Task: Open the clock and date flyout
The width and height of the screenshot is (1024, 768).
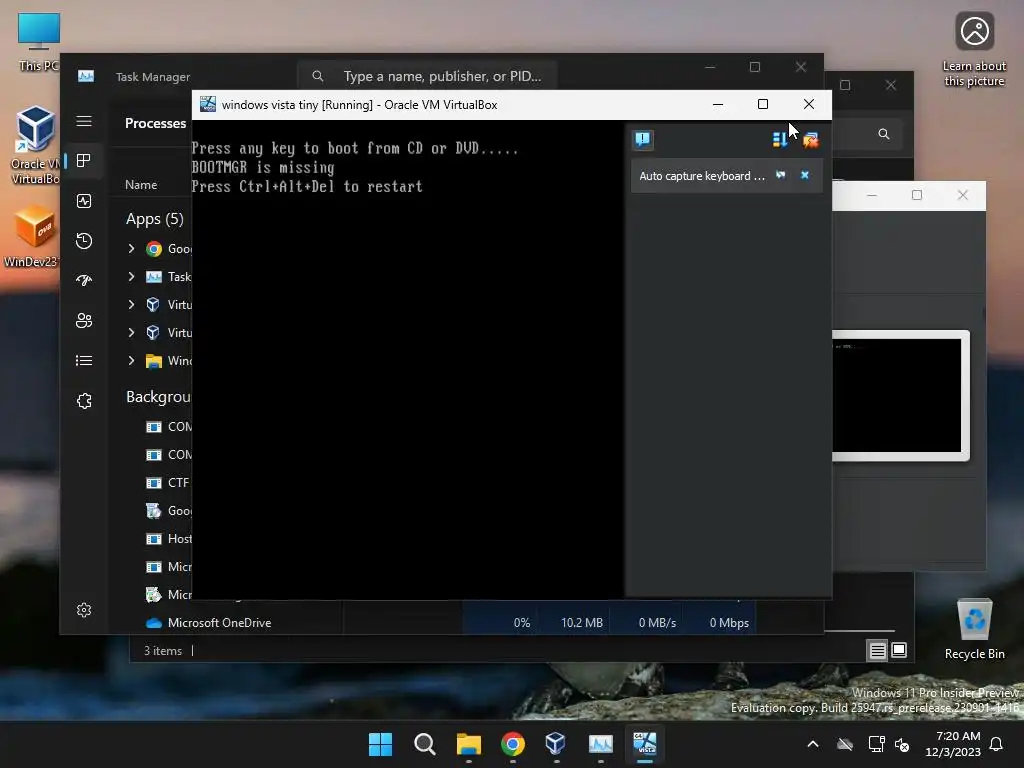Action: pos(953,744)
